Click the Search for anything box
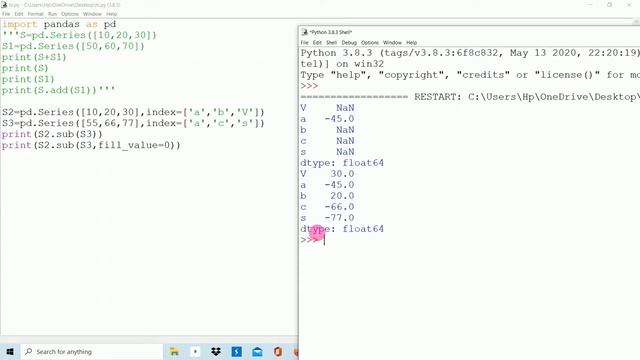Screen dimensions: 640x360 92,351
